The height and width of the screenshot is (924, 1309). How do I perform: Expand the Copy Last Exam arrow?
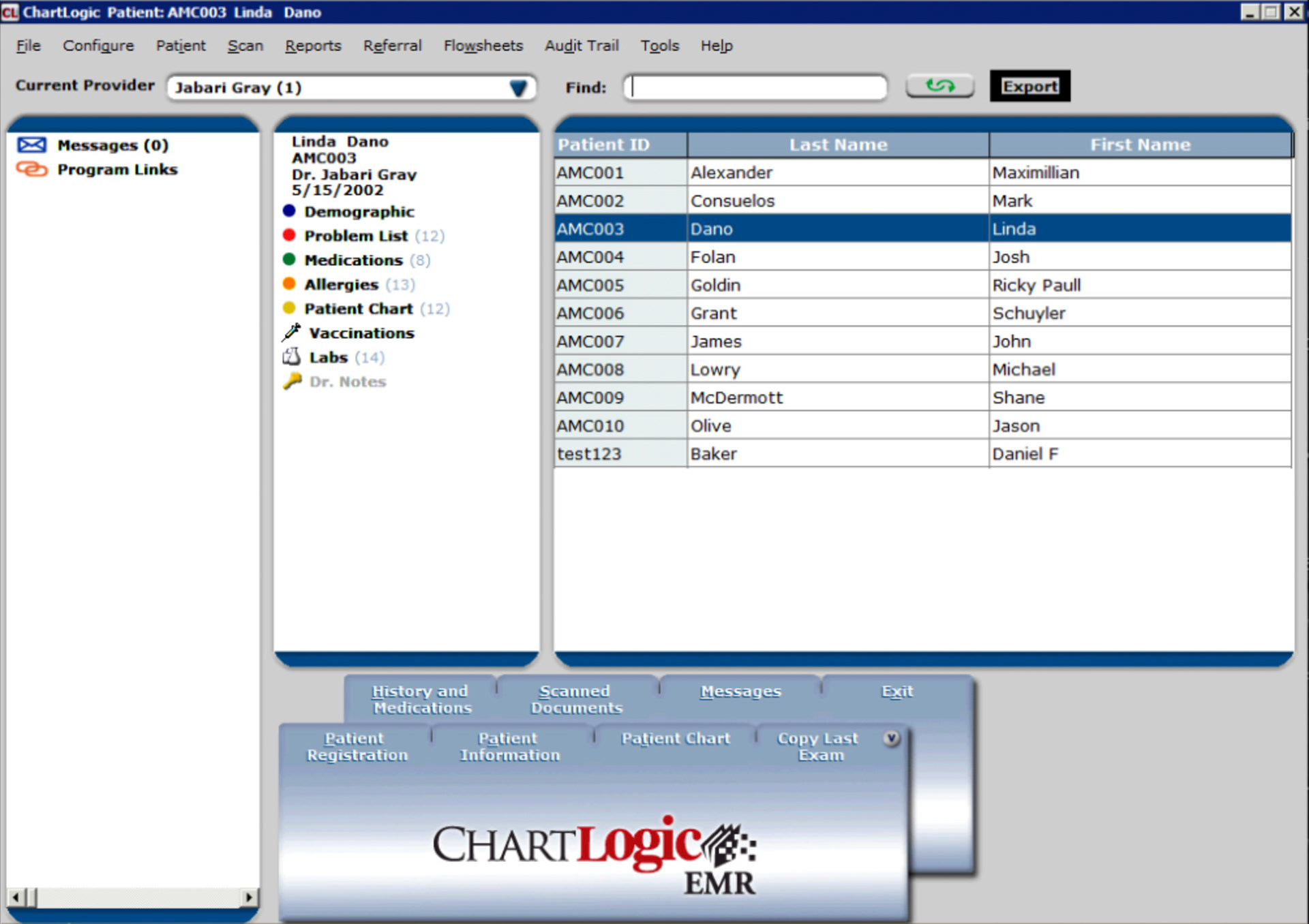coord(891,739)
